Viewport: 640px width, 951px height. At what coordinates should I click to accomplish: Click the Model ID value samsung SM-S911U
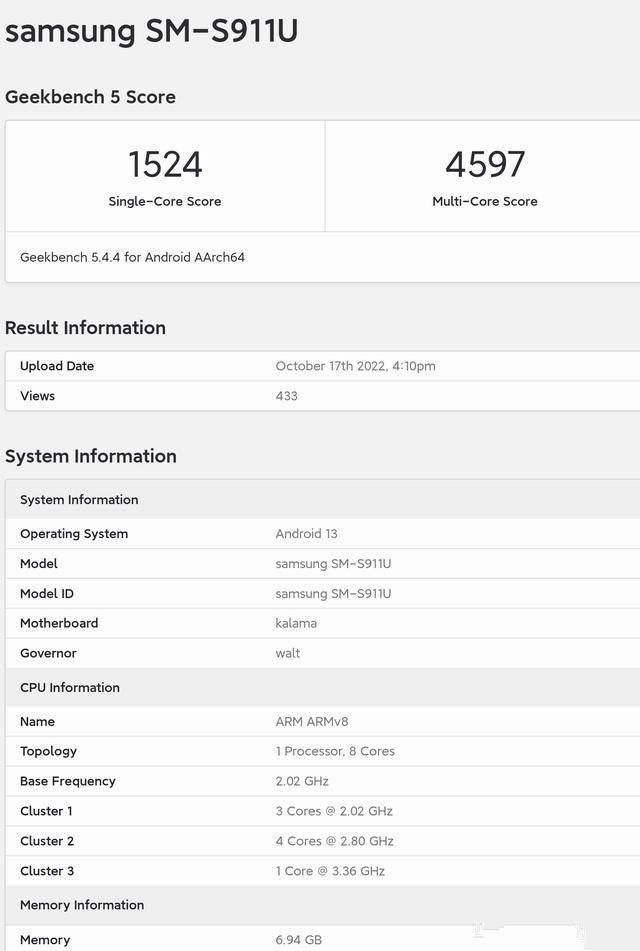pyautogui.click(x=333, y=594)
